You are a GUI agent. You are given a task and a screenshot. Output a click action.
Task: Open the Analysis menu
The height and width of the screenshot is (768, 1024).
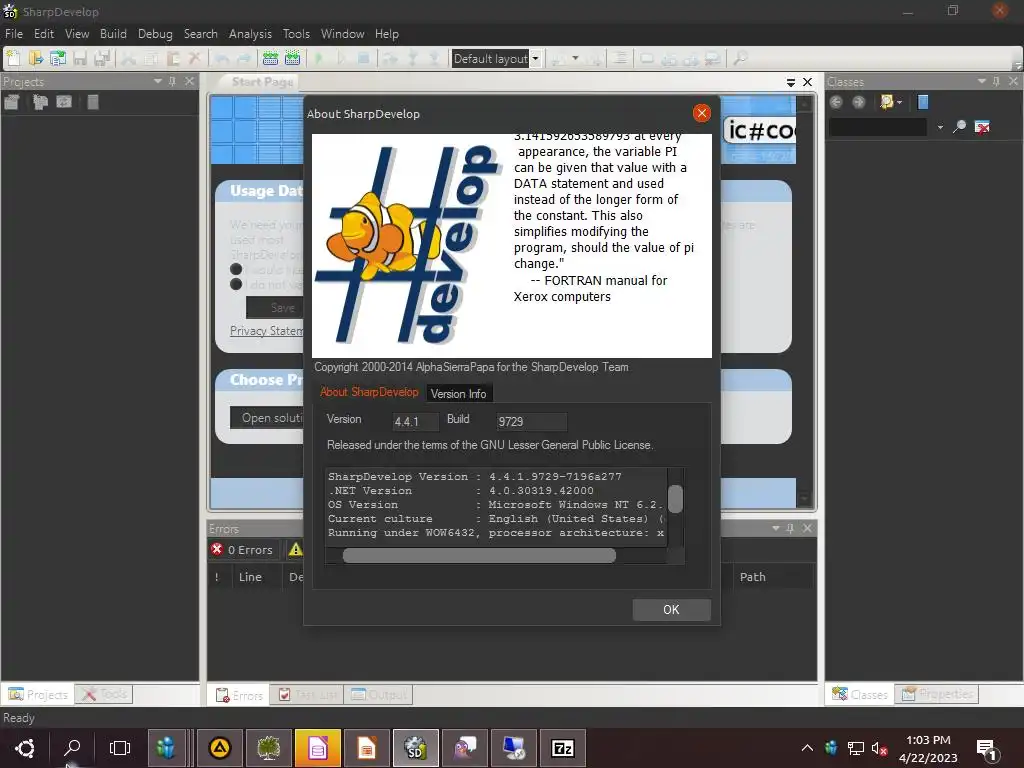click(x=250, y=34)
